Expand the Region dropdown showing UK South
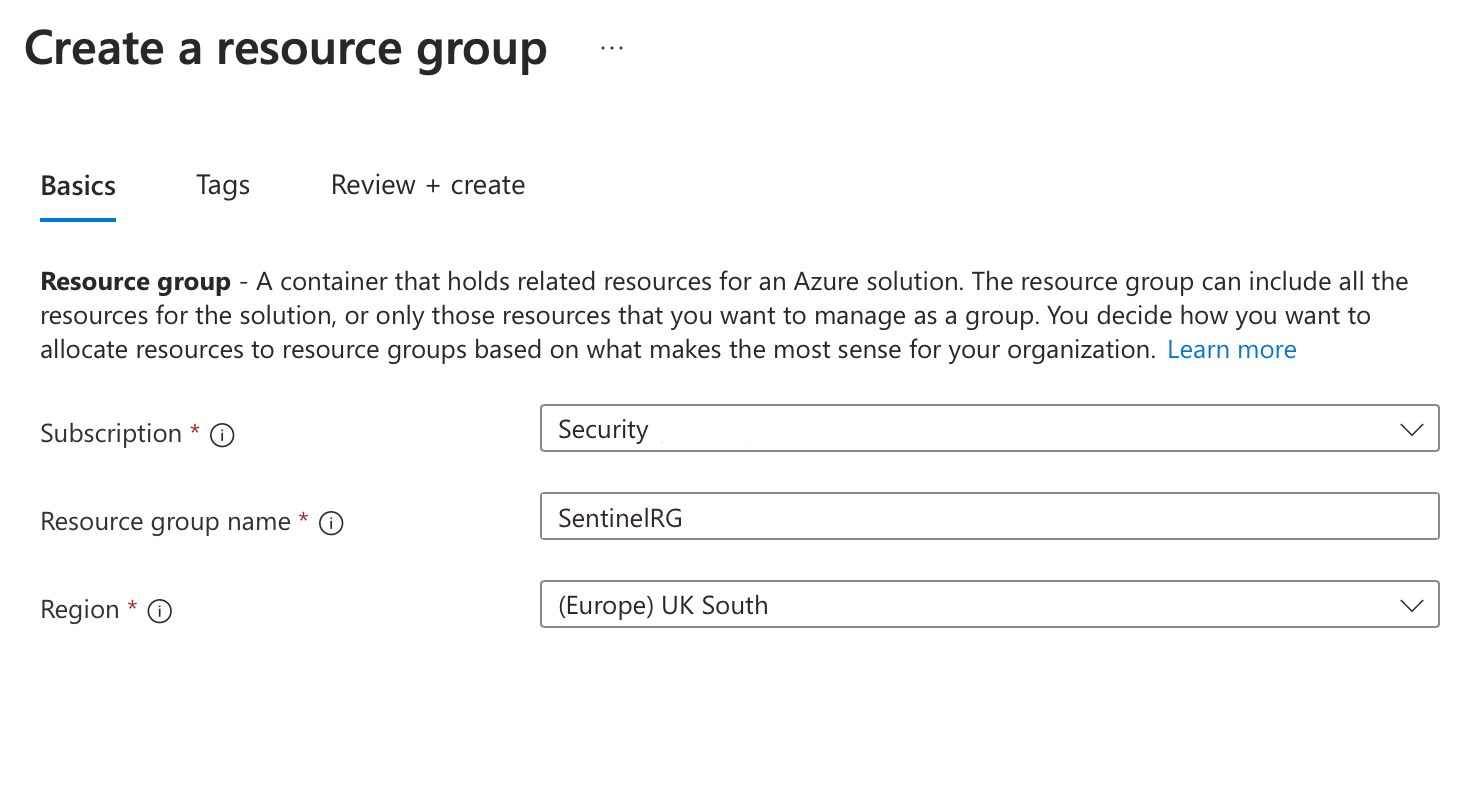1482x806 pixels. (989, 604)
